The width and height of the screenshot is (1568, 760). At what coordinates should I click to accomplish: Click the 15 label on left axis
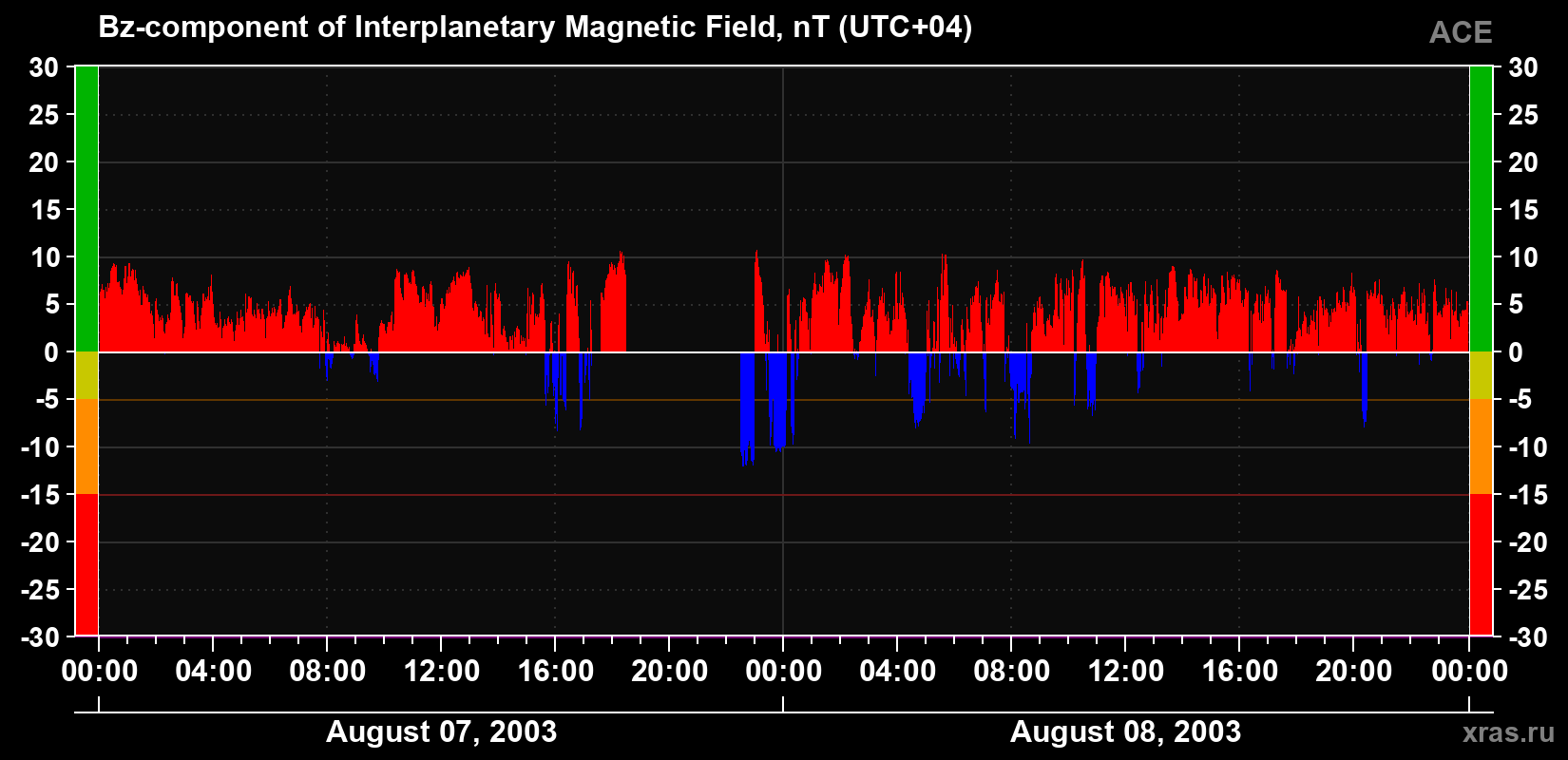tap(44, 210)
